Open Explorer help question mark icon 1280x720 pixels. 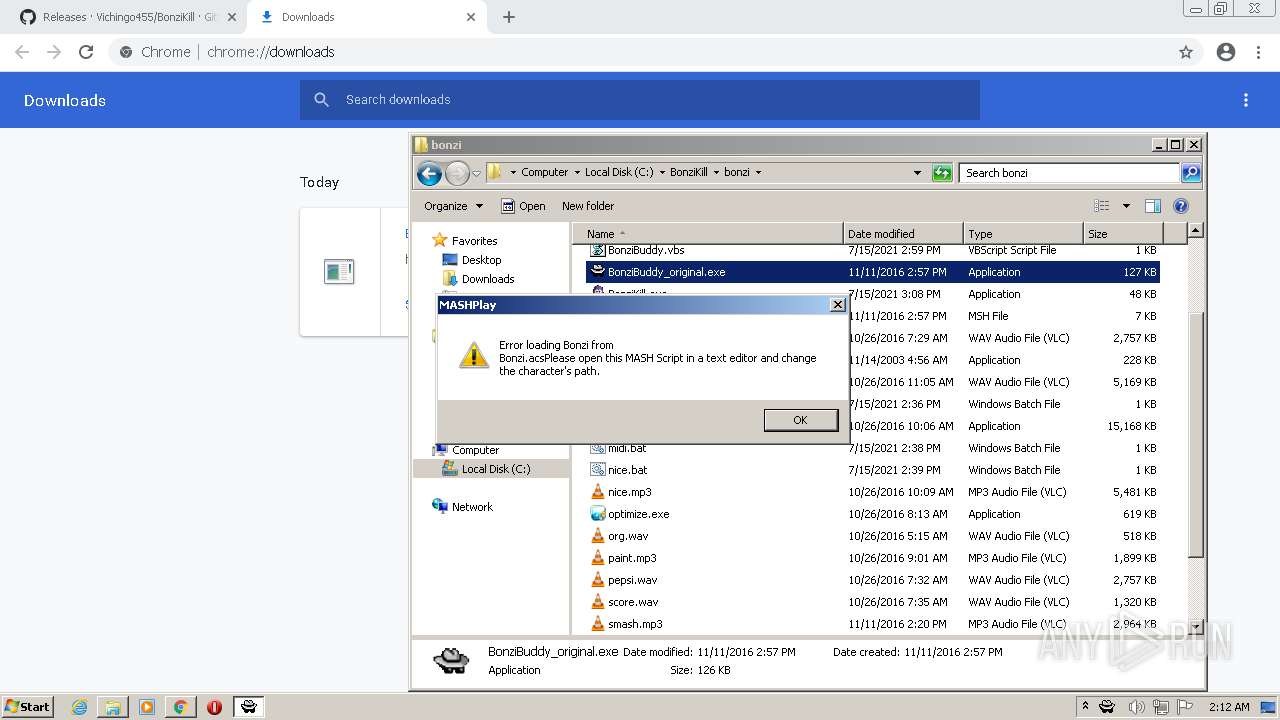pos(1181,206)
